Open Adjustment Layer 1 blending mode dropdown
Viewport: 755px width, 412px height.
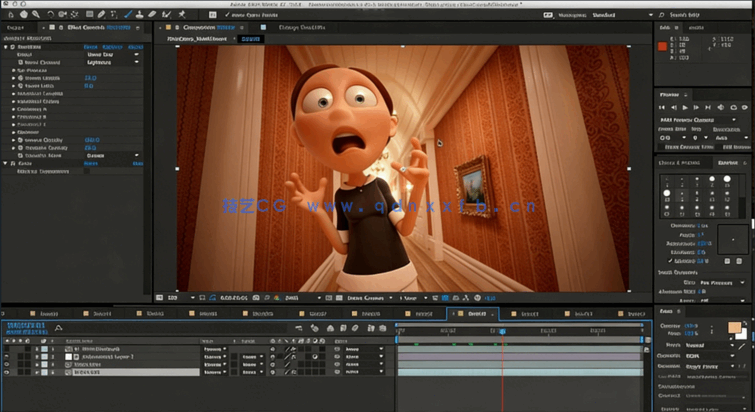[216, 356]
